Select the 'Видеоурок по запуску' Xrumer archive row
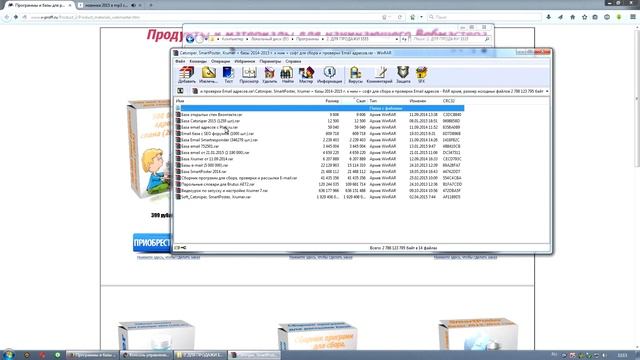 tap(319, 191)
